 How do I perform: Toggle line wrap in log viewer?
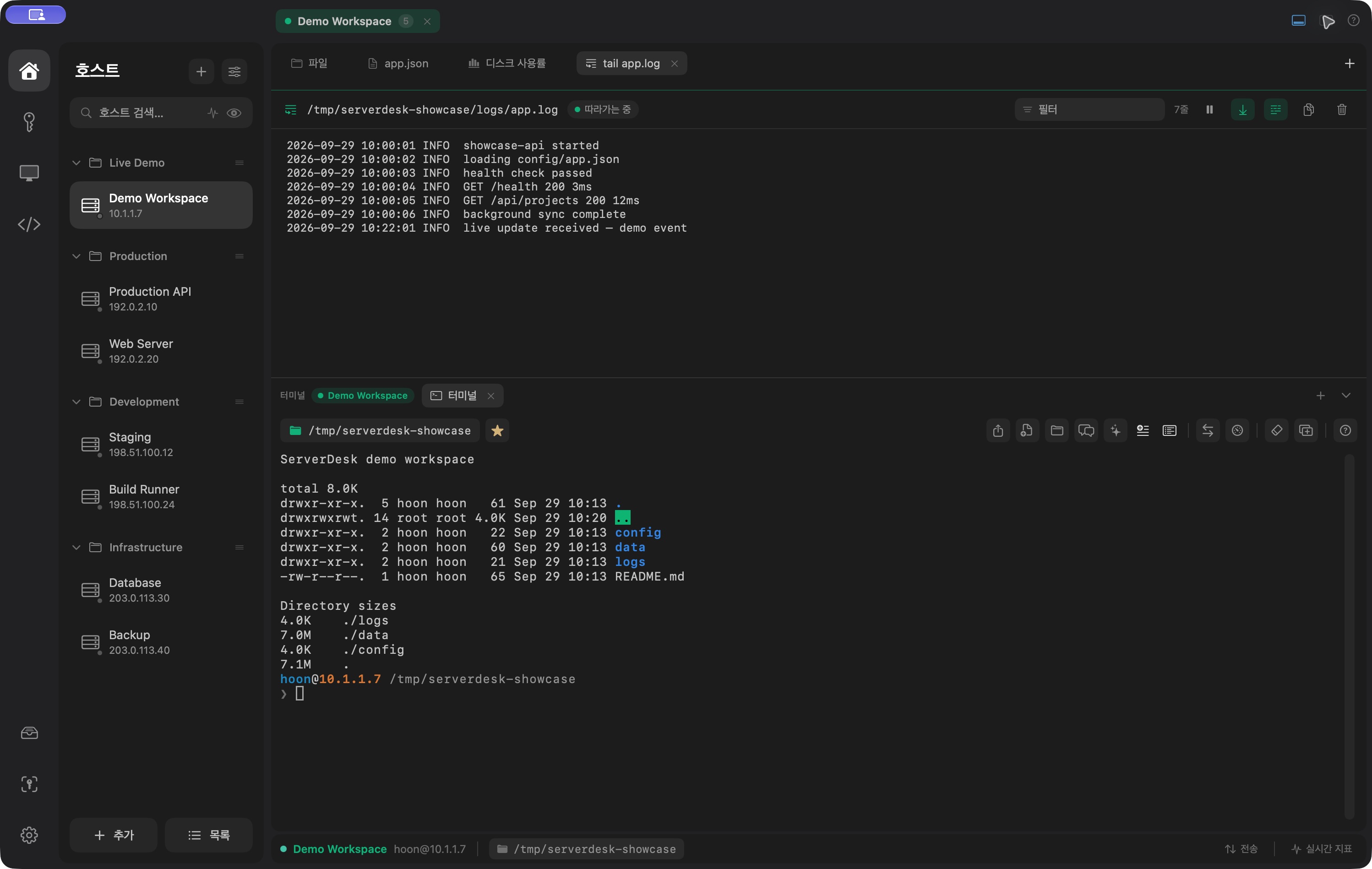click(1276, 109)
